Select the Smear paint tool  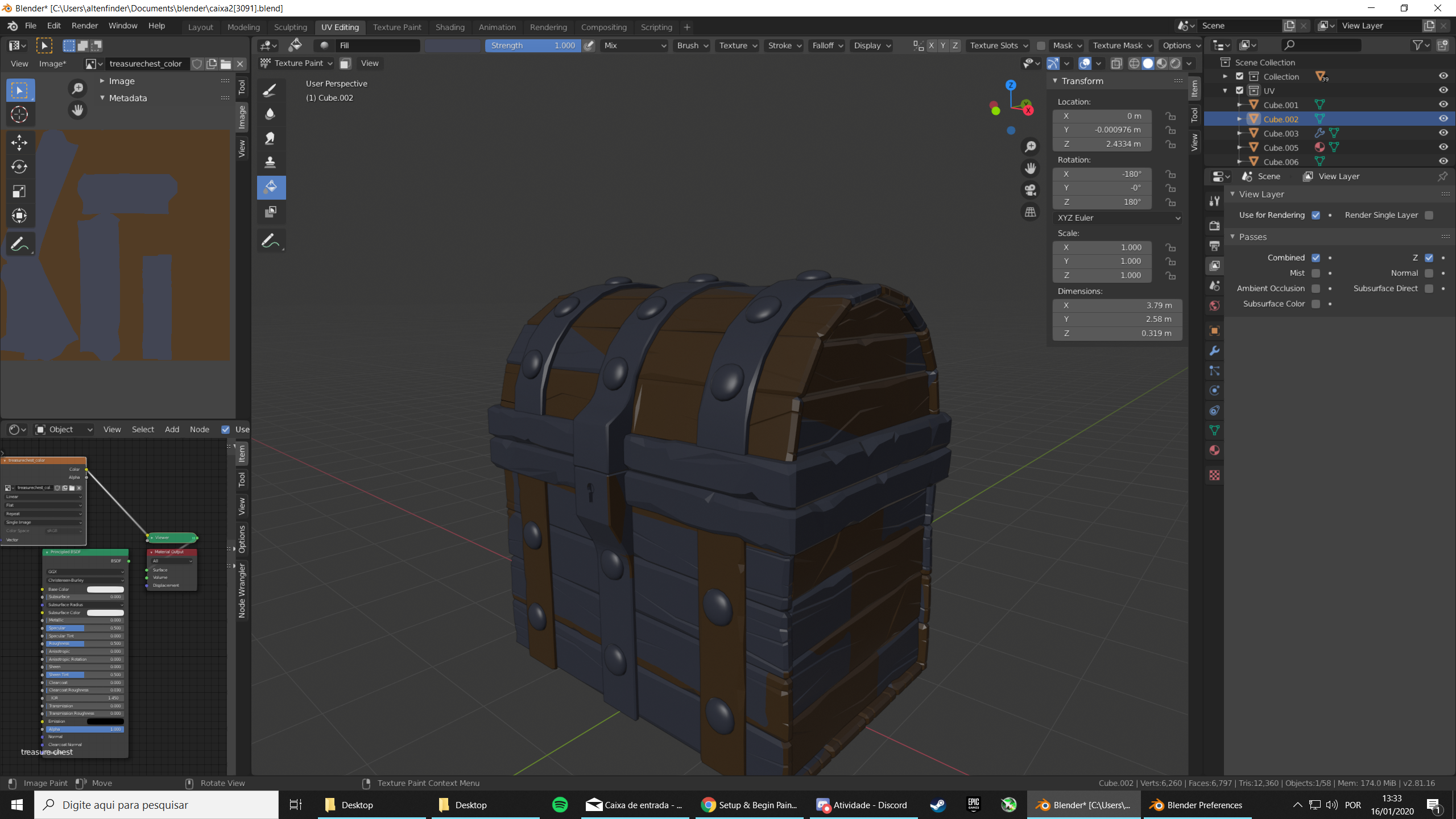point(270,138)
